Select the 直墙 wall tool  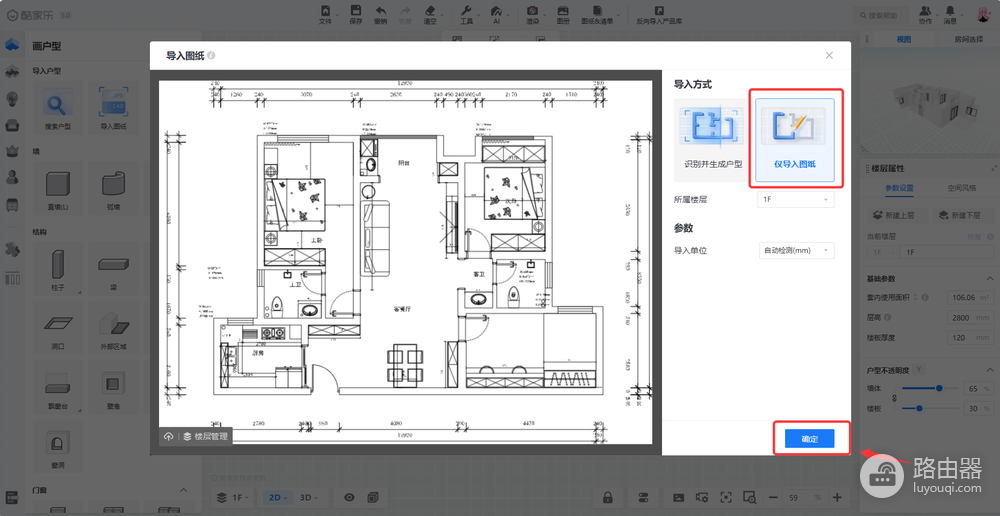coord(57,190)
